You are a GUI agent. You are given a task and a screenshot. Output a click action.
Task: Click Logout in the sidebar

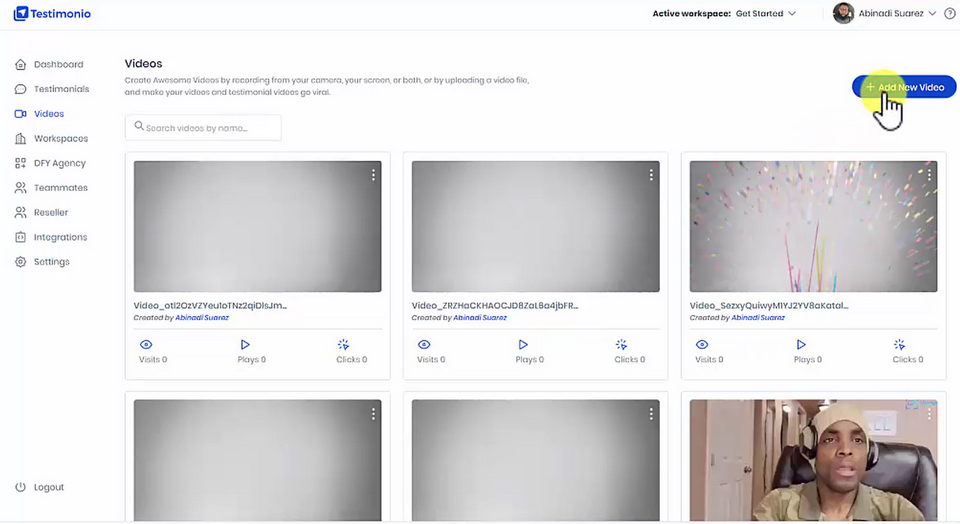[x=49, y=487]
